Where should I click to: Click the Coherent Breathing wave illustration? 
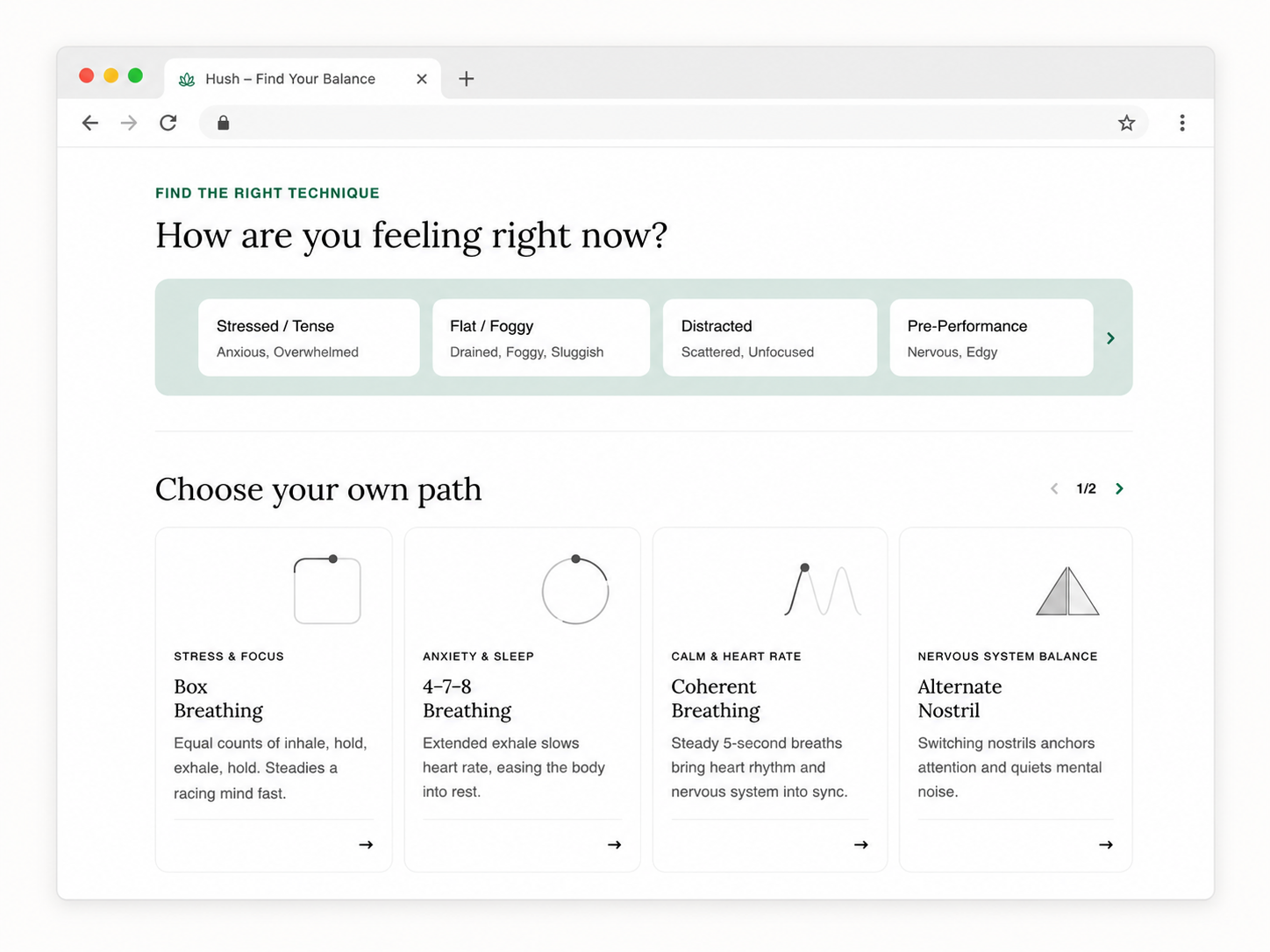click(823, 590)
